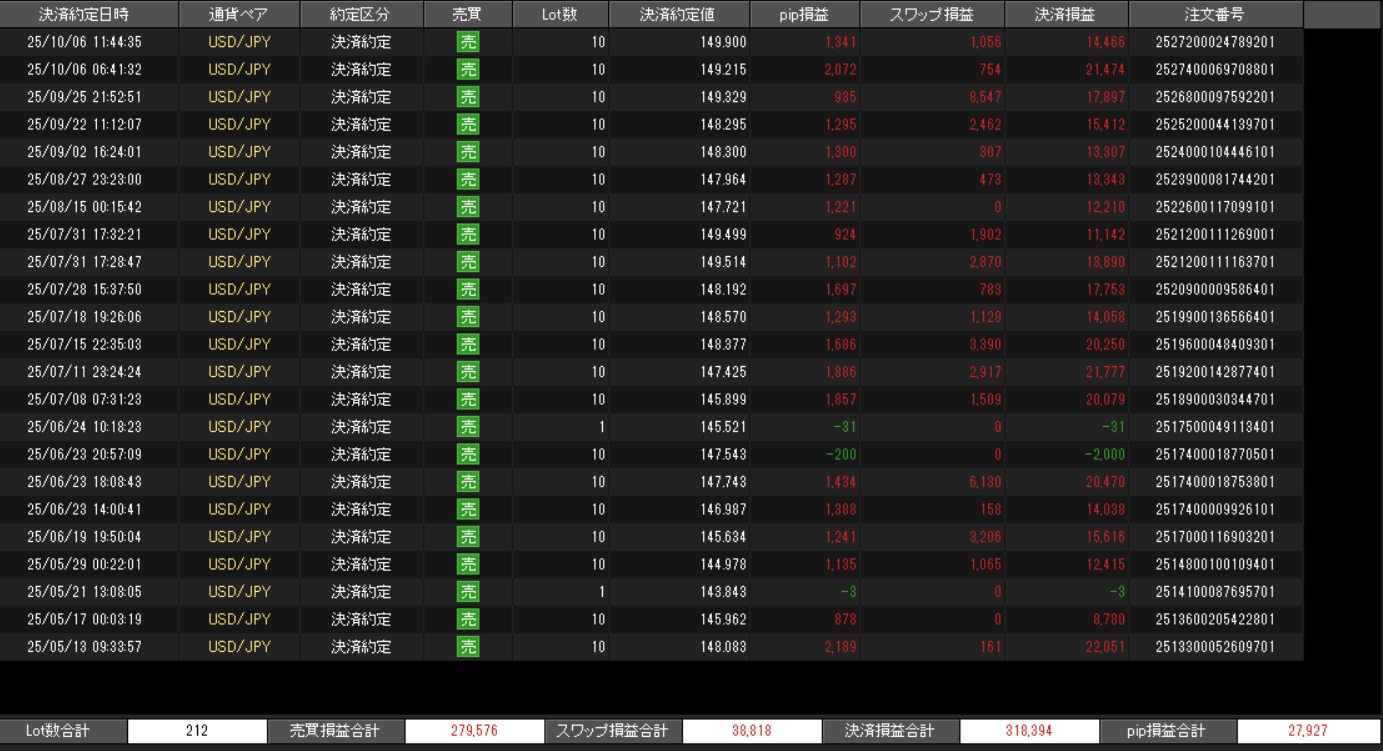
Task: Sort the table by the Lot数 header
Action: tap(560, 15)
